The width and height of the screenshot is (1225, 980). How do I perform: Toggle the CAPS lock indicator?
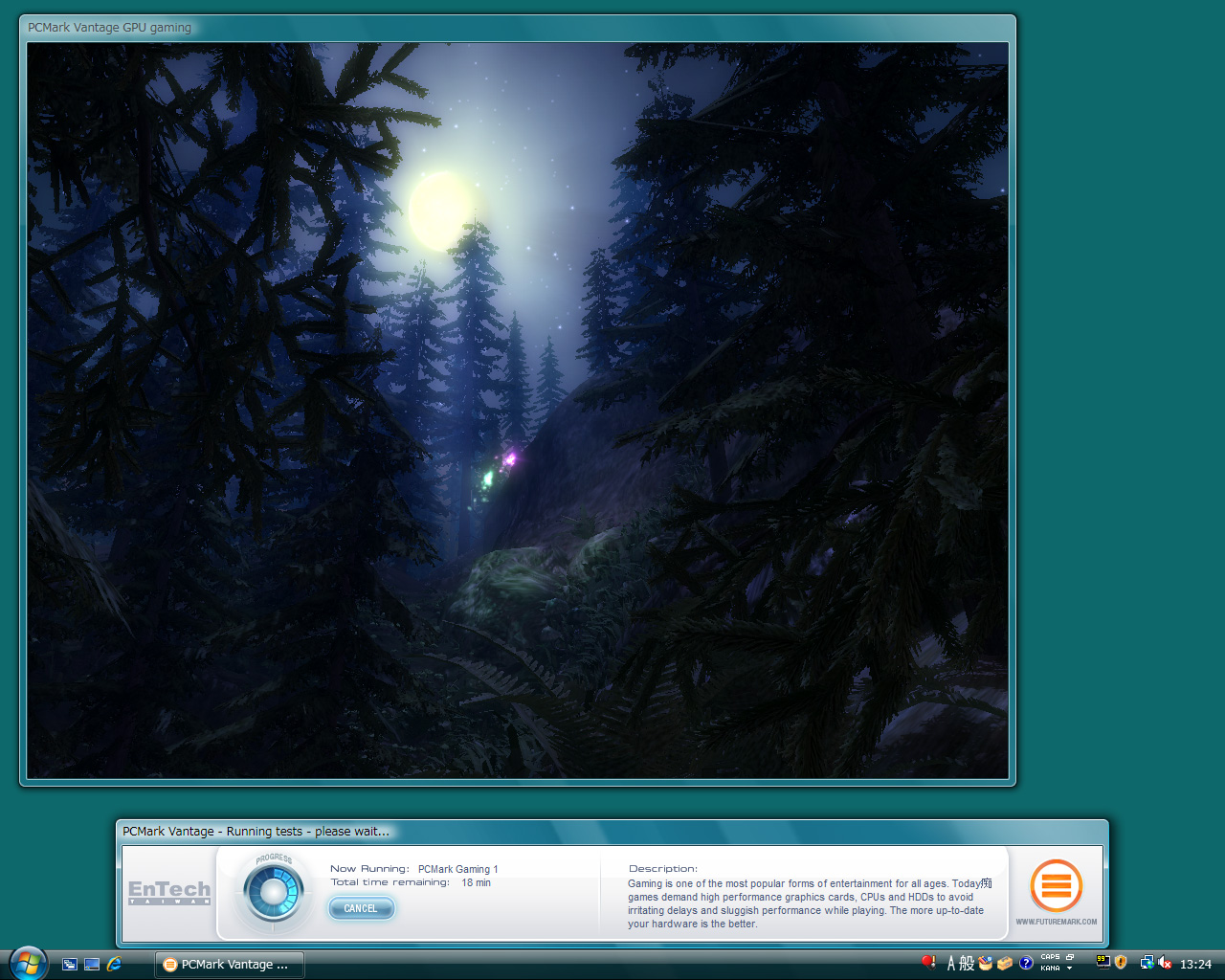click(1050, 958)
